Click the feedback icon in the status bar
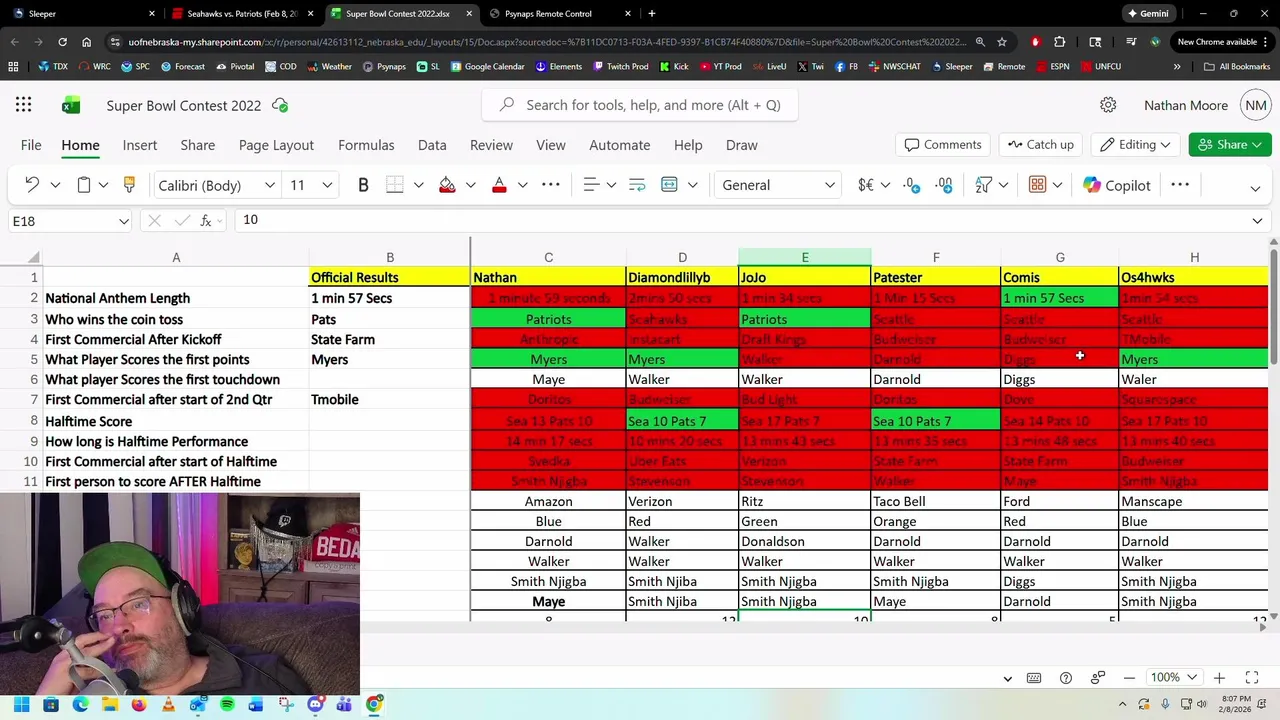Viewport: 1280px width, 720px height. pyautogui.click(x=1098, y=678)
